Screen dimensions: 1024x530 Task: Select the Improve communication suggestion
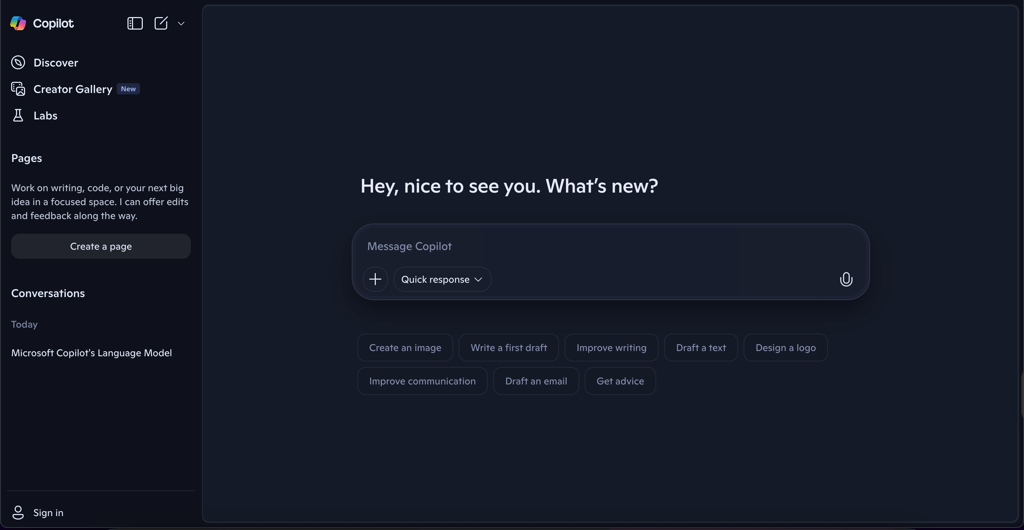(423, 381)
